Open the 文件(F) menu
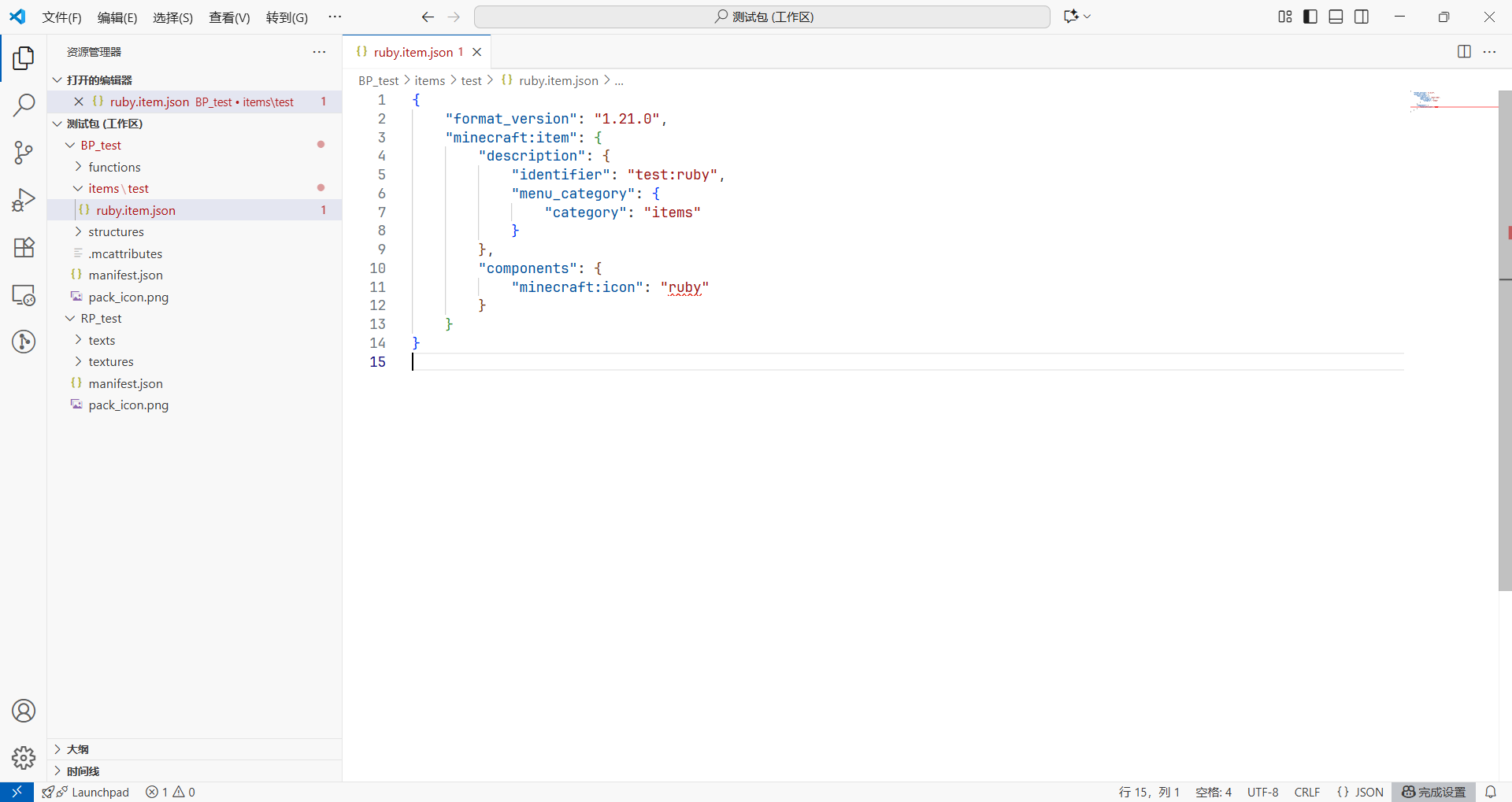Screen dimensions: 1512x802 click(61, 17)
